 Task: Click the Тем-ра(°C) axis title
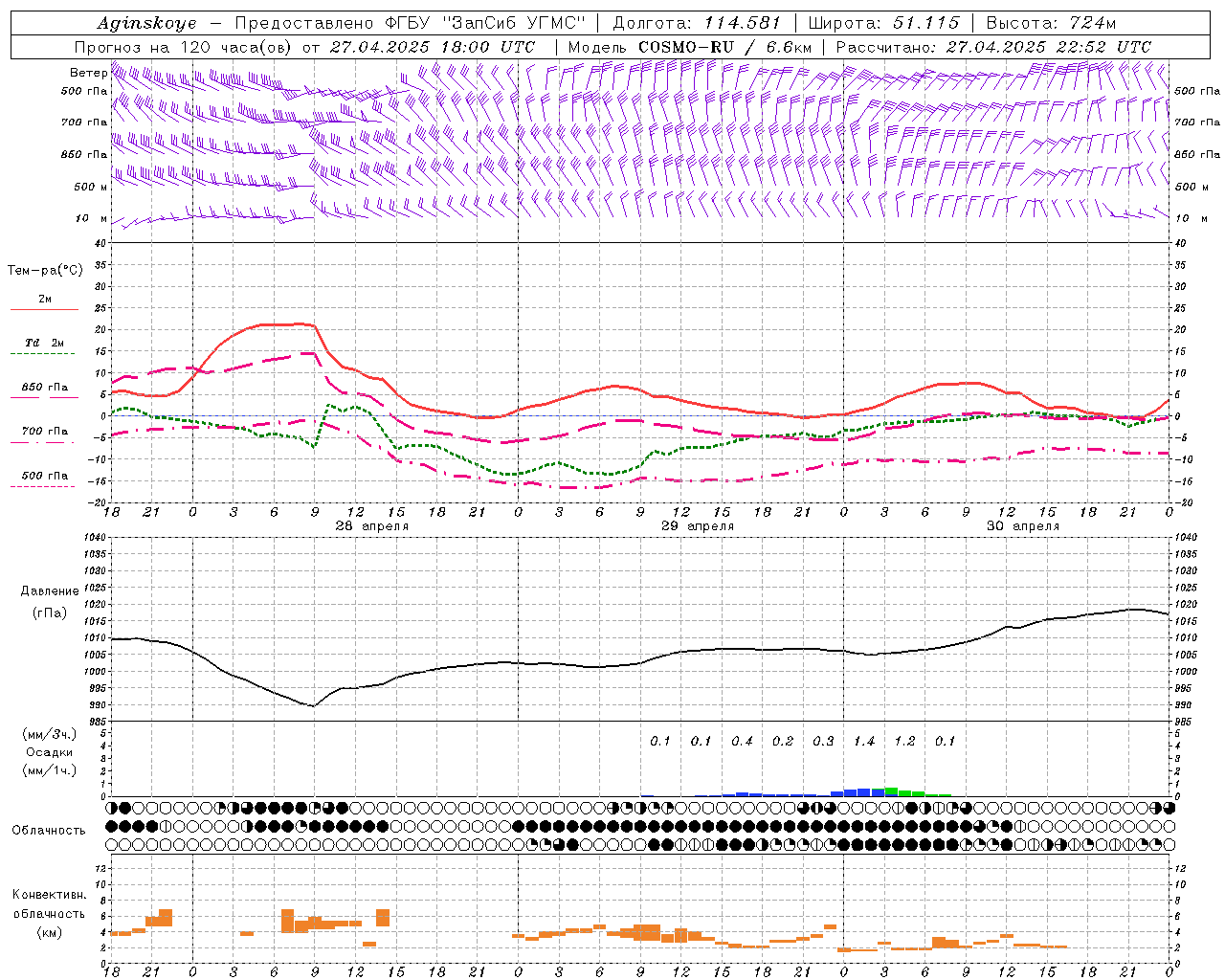[45, 271]
